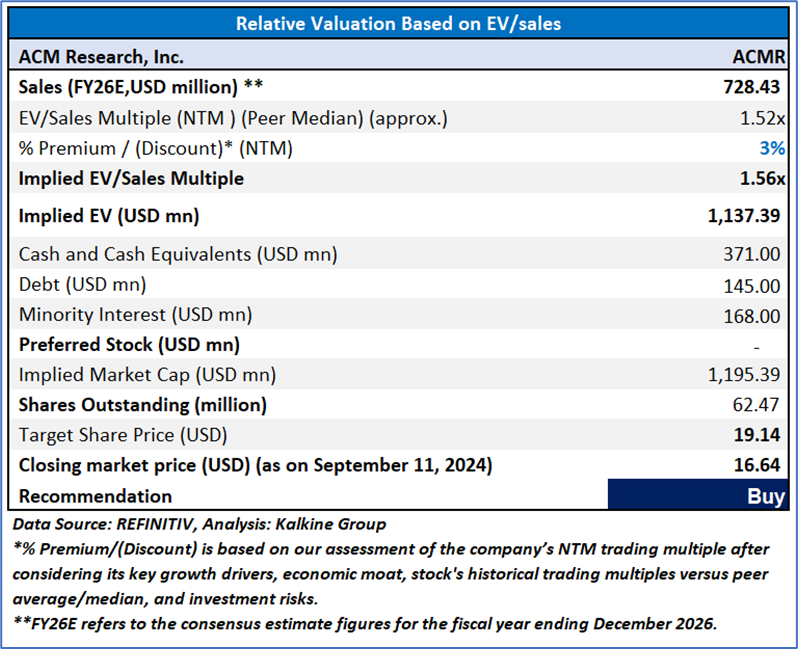Select the 'Implied Market Cap (USD mn)' label

pyautogui.click(x=148, y=375)
